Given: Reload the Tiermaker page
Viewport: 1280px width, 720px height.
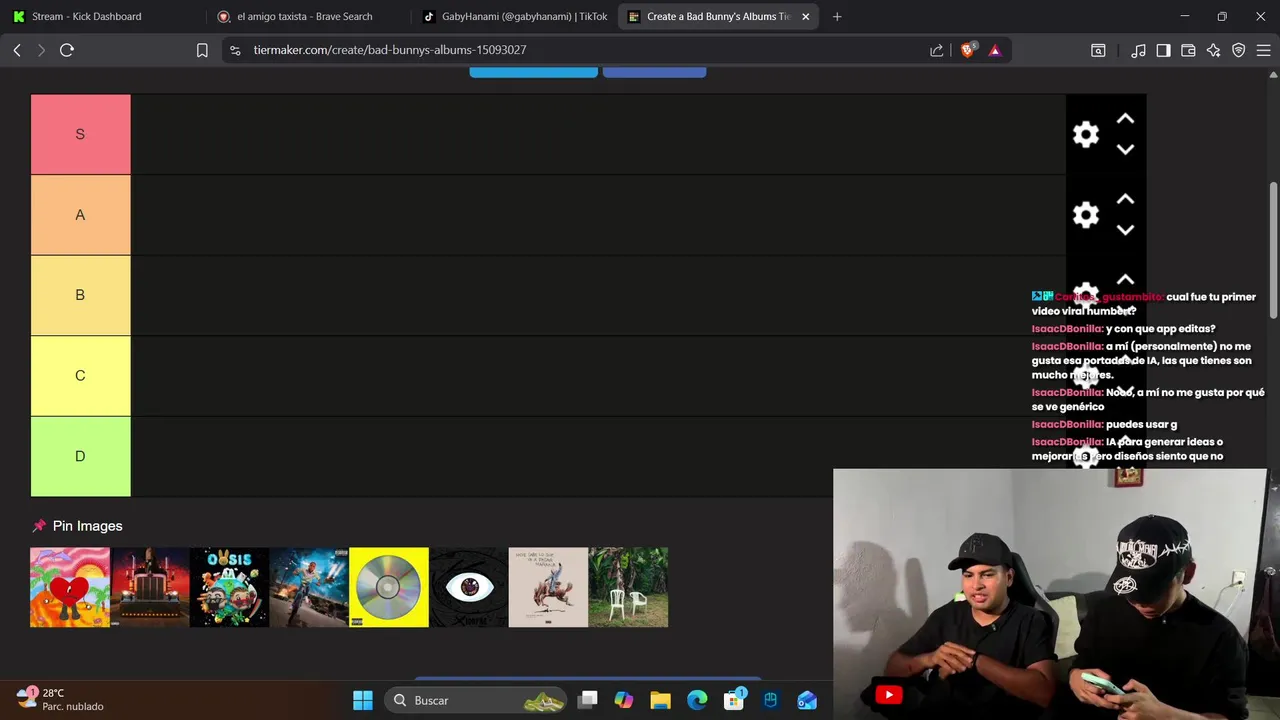Looking at the screenshot, I should tap(67, 50).
